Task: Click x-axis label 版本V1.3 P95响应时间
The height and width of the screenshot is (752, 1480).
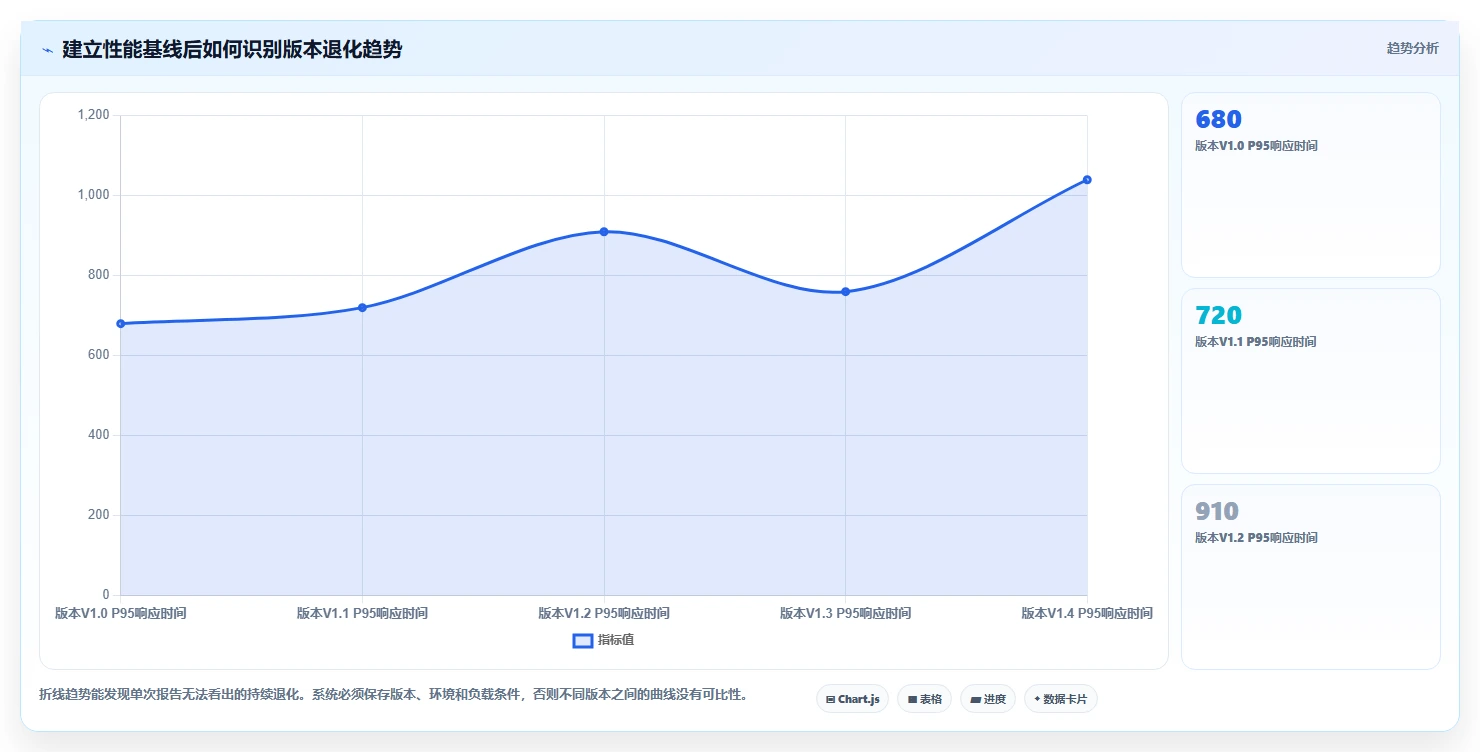Action: [x=846, y=613]
